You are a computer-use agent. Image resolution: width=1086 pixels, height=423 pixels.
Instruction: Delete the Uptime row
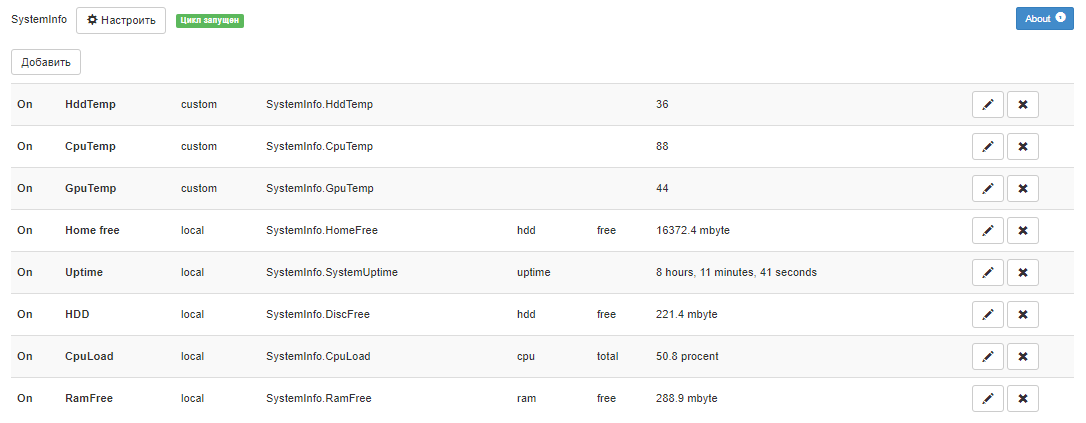tap(1022, 273)
